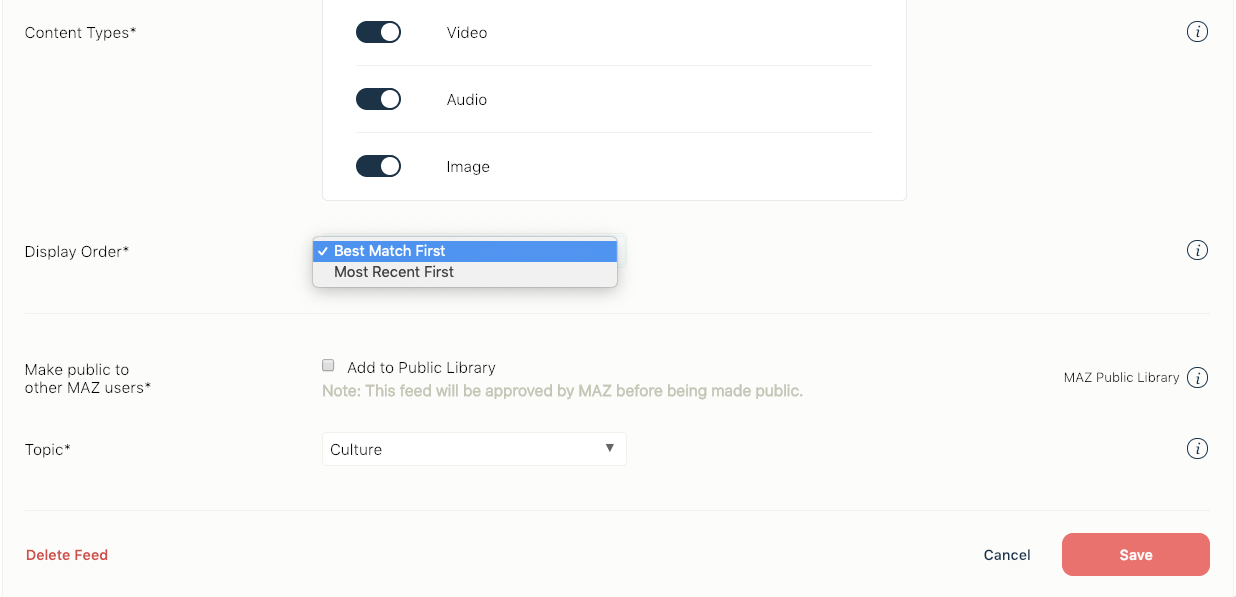The height and width of the screenshot is (597, 1236).
Task: Click the info icon for Display Order
Action: pyautogui.click(x=1197, y=250)
